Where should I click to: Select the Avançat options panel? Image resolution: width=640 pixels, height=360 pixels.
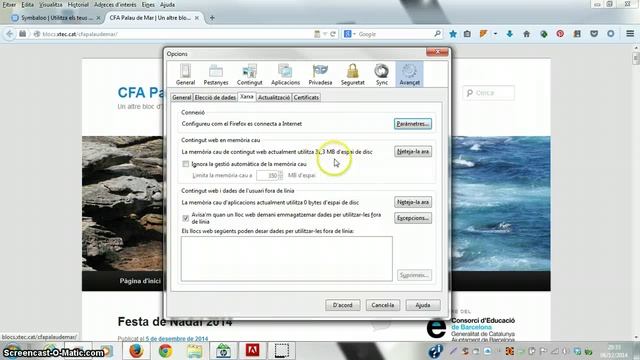(409, 74)
